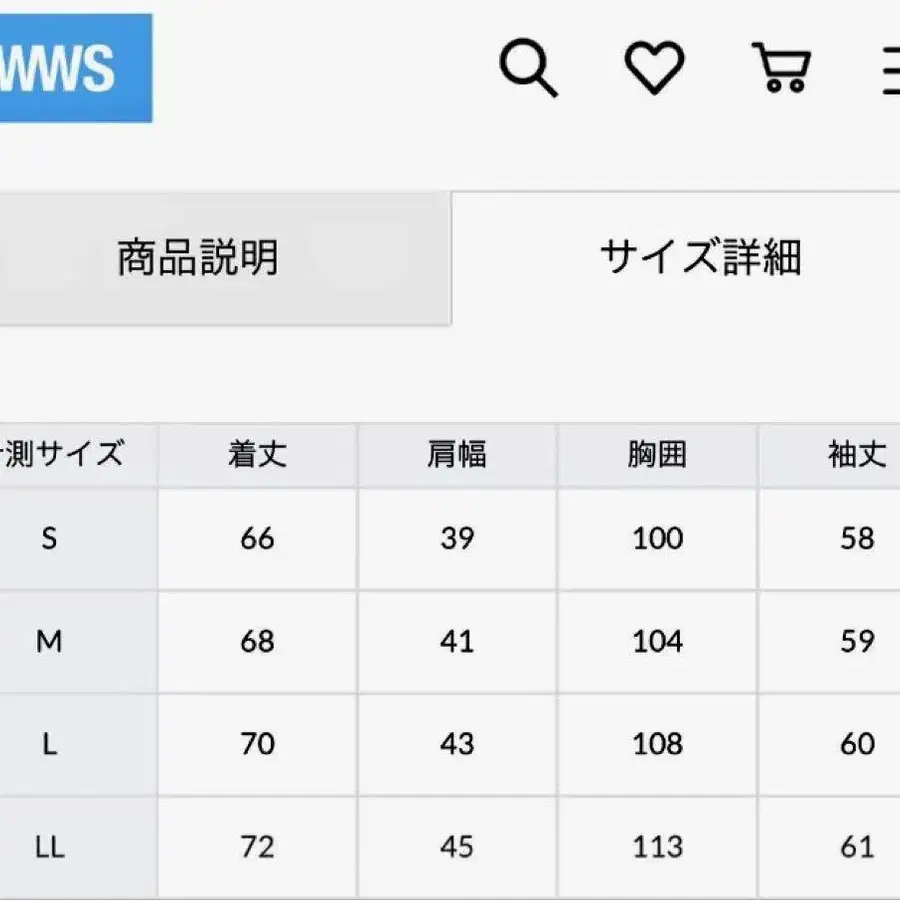This screenshot has width=900, height=900.
Task: Click the S 着丈 value 66
Action: tap(257, 539)
